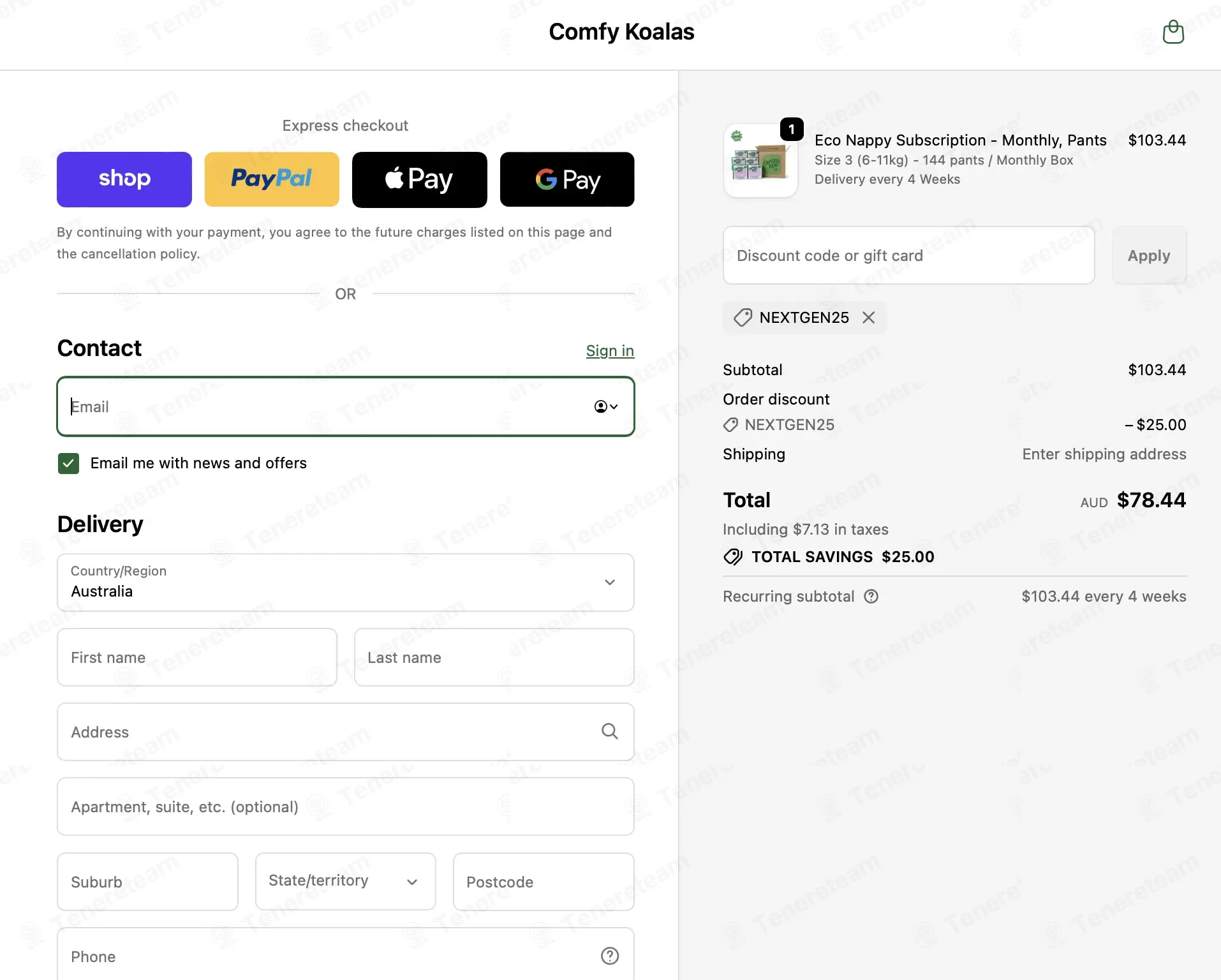
Task: Click the recurring subtotal help icon
Action: point(871,597)
